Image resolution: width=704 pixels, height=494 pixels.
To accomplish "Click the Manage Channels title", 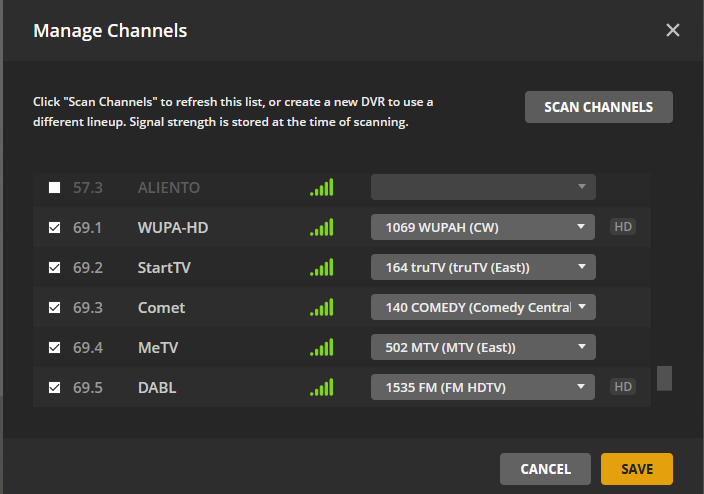I will pyautogui.click(x=110, y=31).
